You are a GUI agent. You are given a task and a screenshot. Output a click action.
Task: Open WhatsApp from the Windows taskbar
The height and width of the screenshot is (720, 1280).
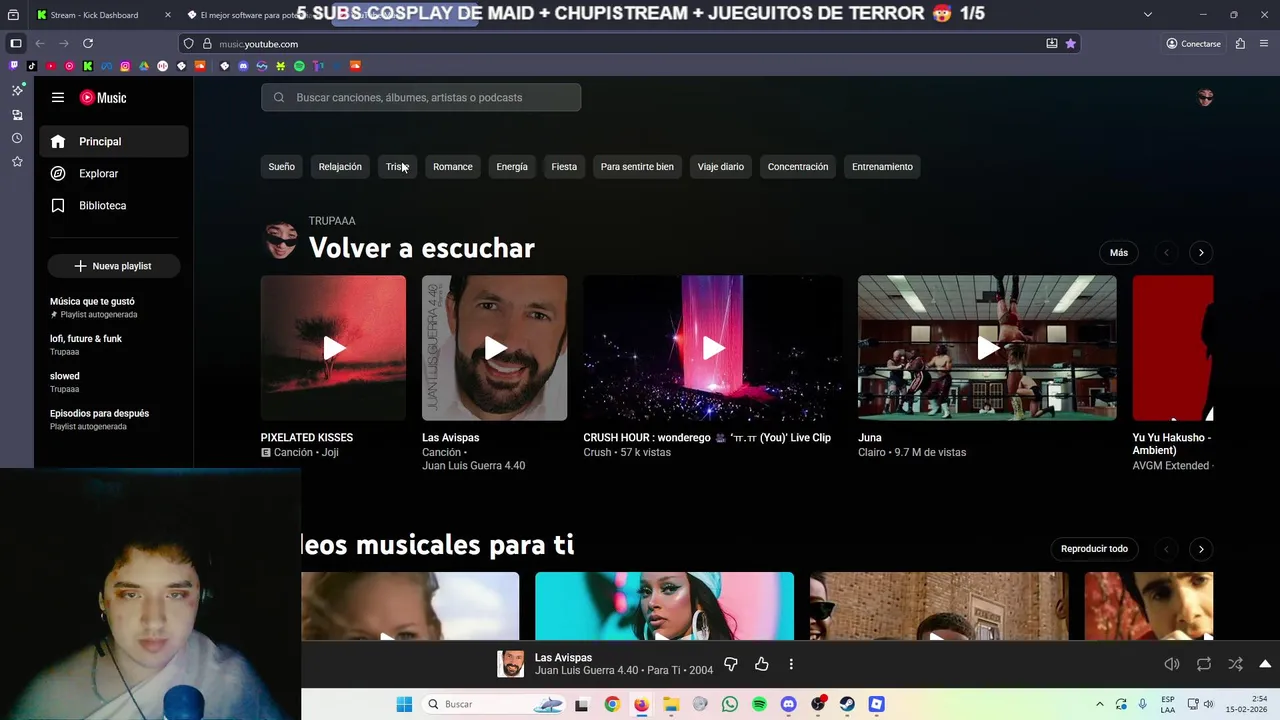point(730,704)
